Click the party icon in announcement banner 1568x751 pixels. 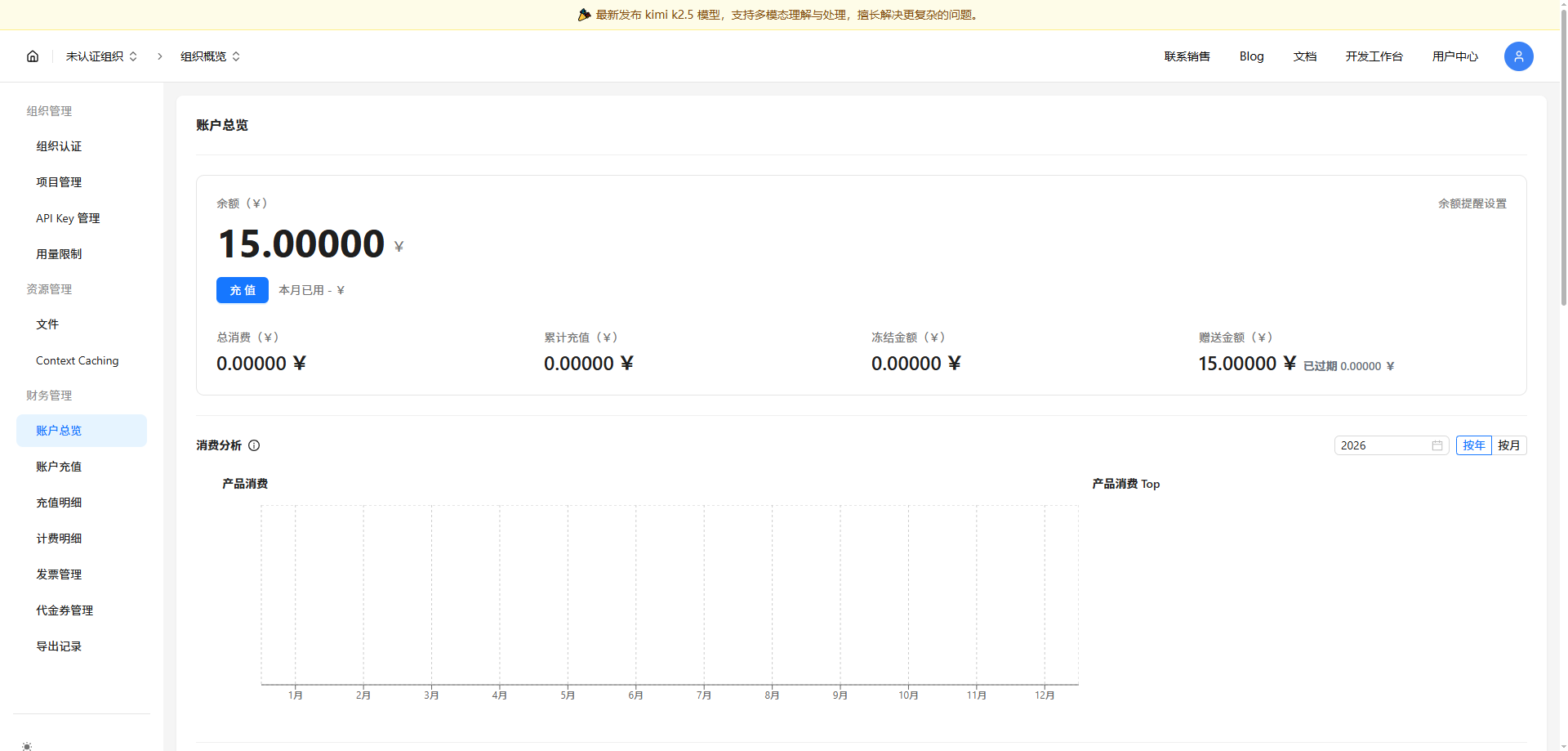pos(584,15)
